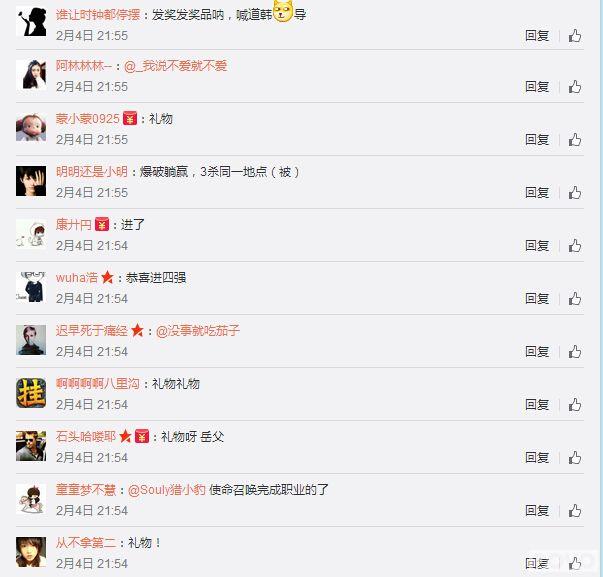Click the red envelope badge beside 康廾円
Viewport: 603px width, 577px height.
pyautogui.click(x=102, y=224)
